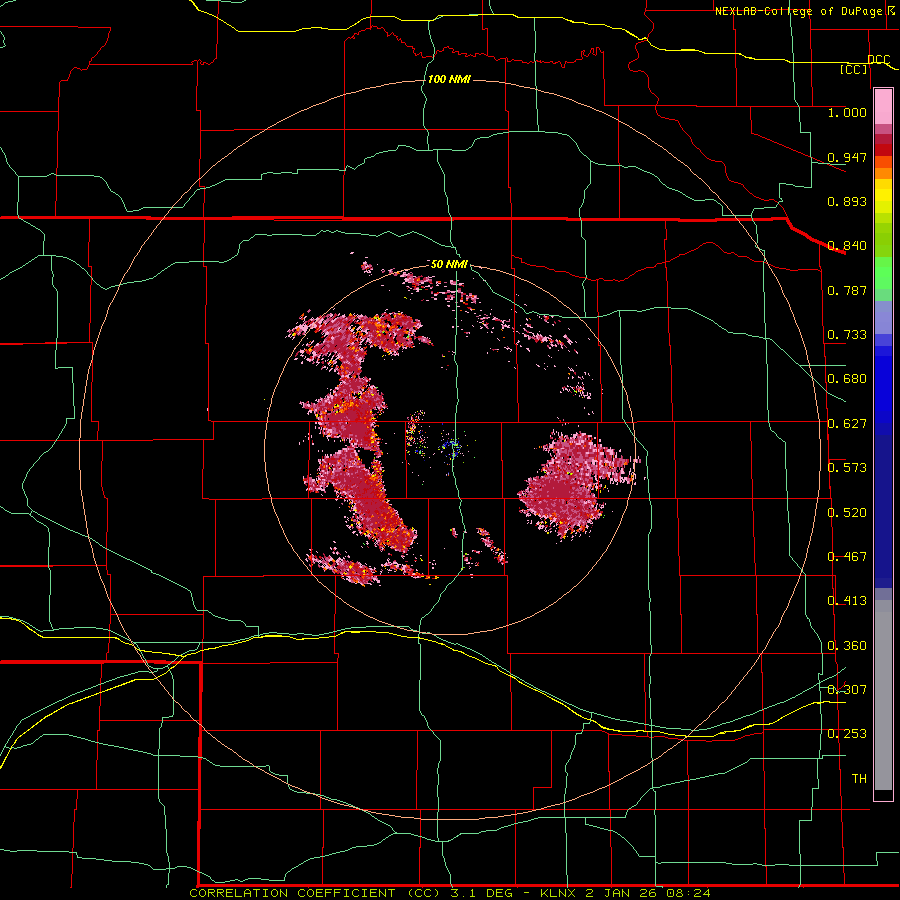Click the TH threshold label on the scale
Screen dimensions: 900x900
(859, 778)
